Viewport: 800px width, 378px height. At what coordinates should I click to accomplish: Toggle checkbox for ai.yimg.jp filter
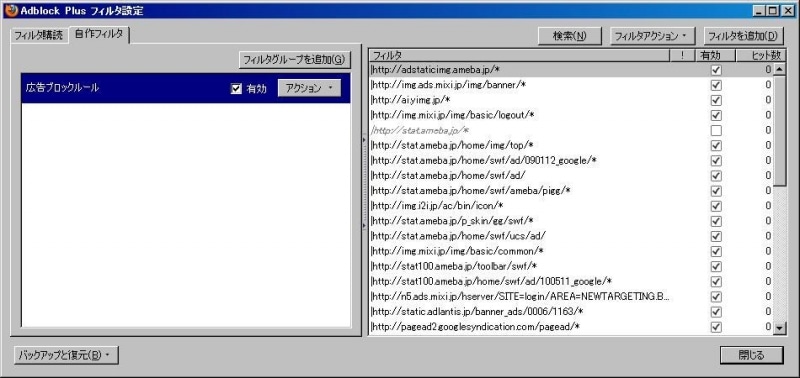tap(716, 100)
